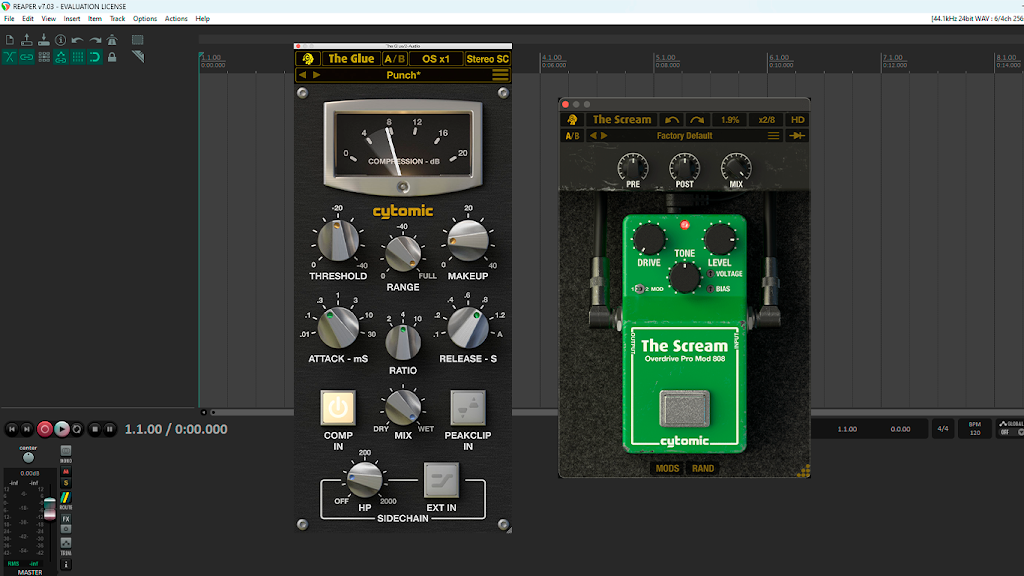1024x576 pixels.
Task: Toggle the PEAKCLIP IN button
Action: point(468,408)
